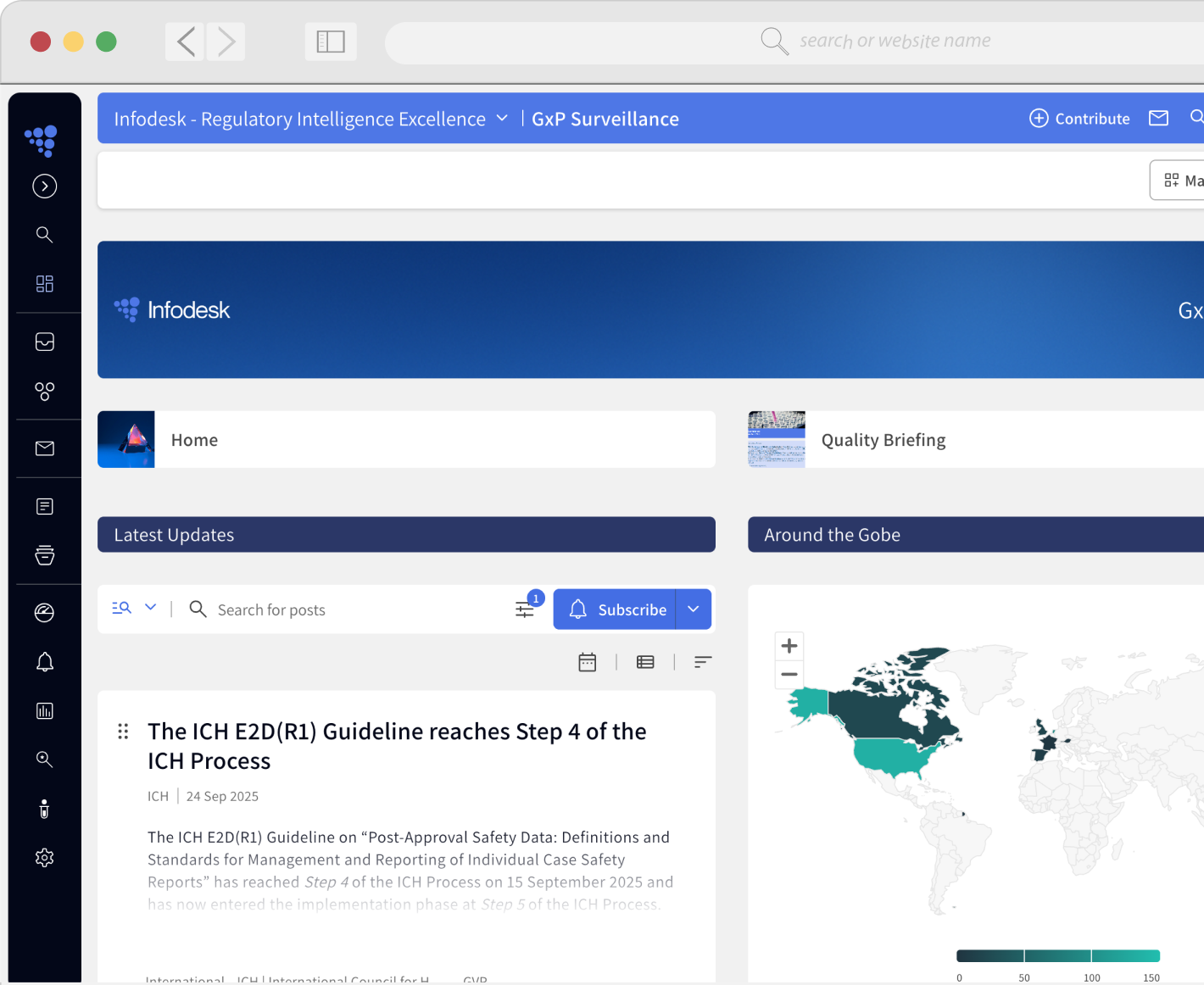Open the settings gear in sidebar

(x=45, y=858)
